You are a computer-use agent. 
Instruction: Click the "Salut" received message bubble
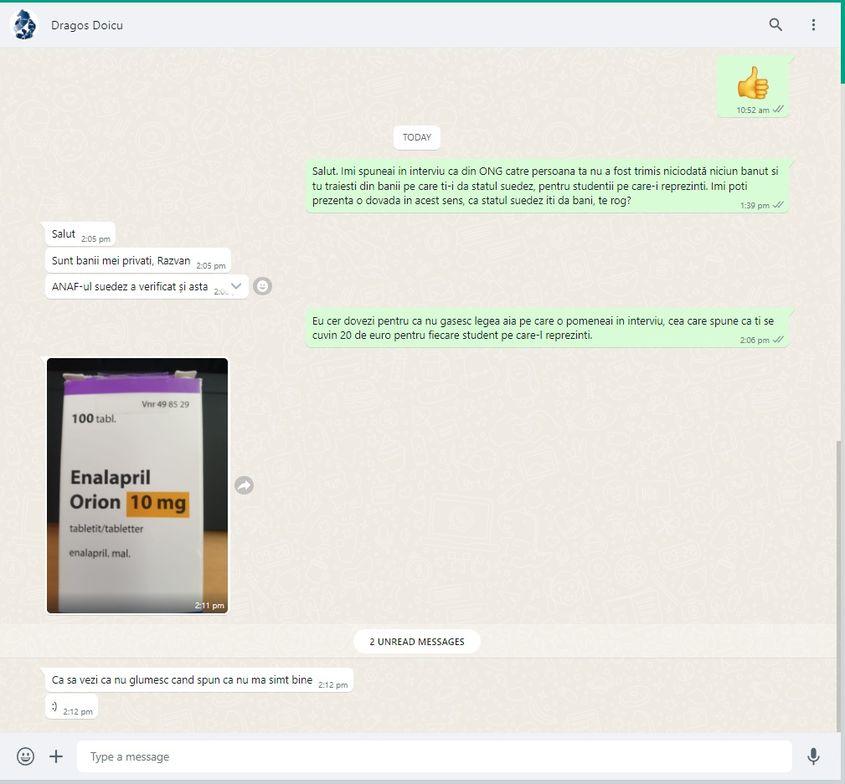pos(65,234)
